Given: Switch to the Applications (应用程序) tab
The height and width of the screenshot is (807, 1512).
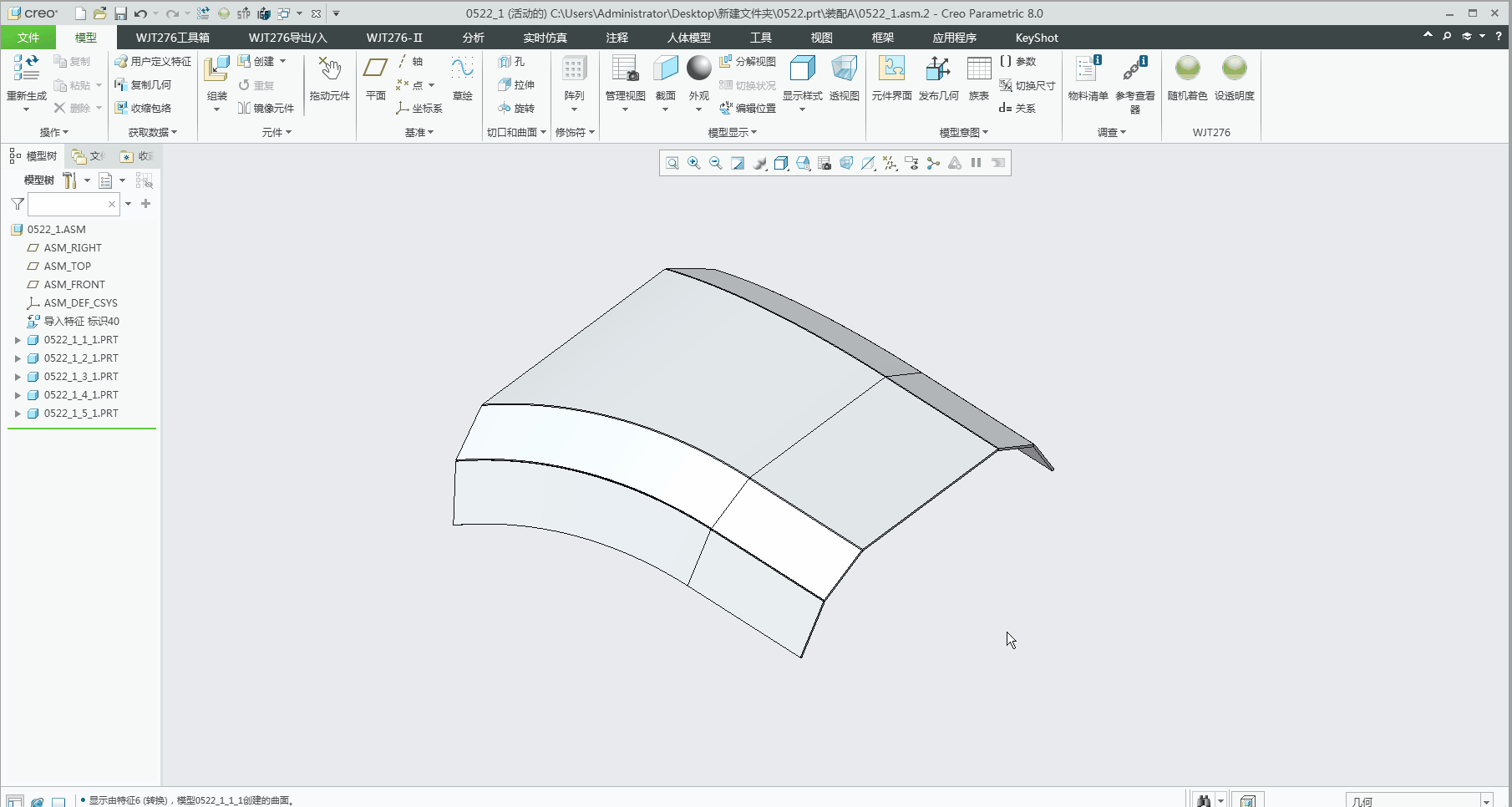Looking at the screenshot, I should (x=955, y=38).
